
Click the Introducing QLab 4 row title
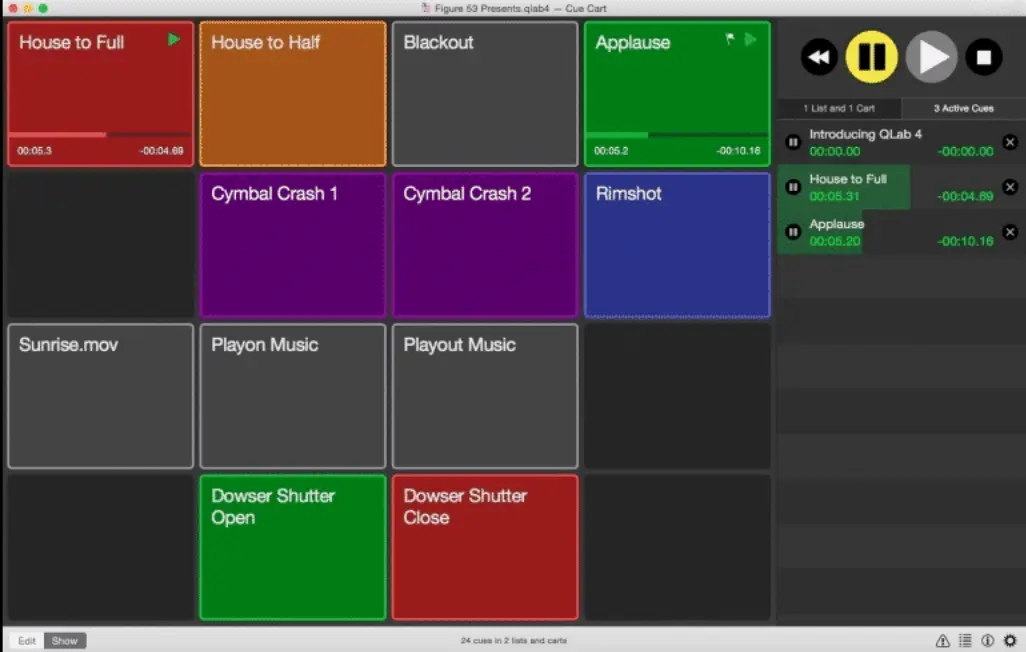pos(865,134)
